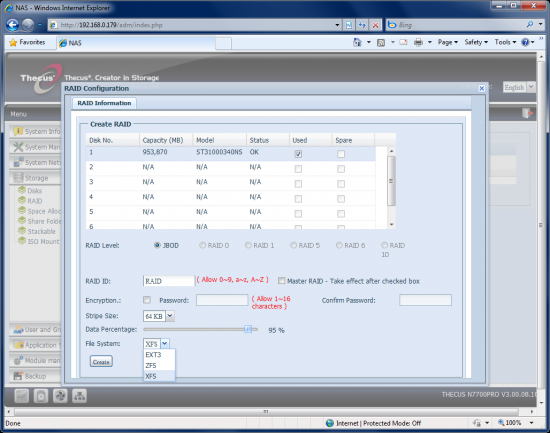Viewport: 550px width, 433px height.
Task: Click the Bing search magnifier icon
Action: 530,25
